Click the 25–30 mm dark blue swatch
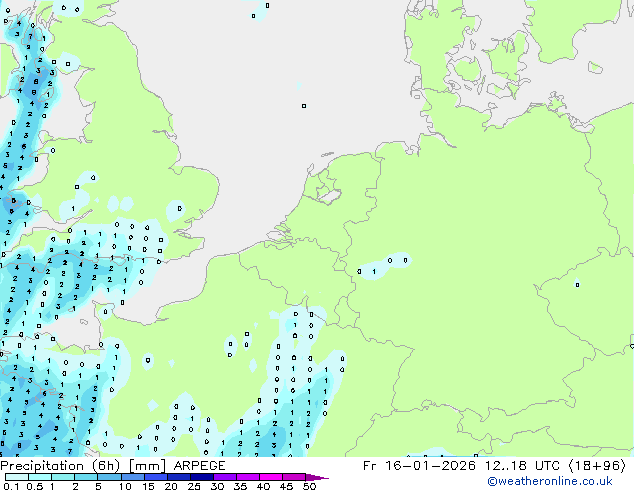This screenshot has width=634, height=490. (201, 477)
